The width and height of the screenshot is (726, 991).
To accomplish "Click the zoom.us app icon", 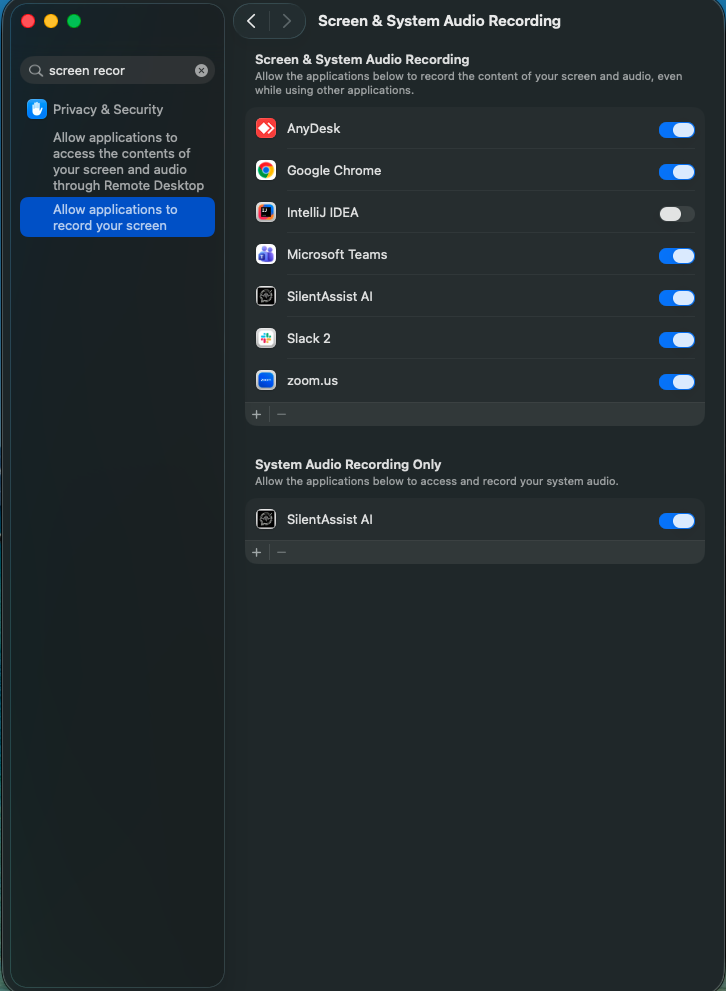I will 266,380.
